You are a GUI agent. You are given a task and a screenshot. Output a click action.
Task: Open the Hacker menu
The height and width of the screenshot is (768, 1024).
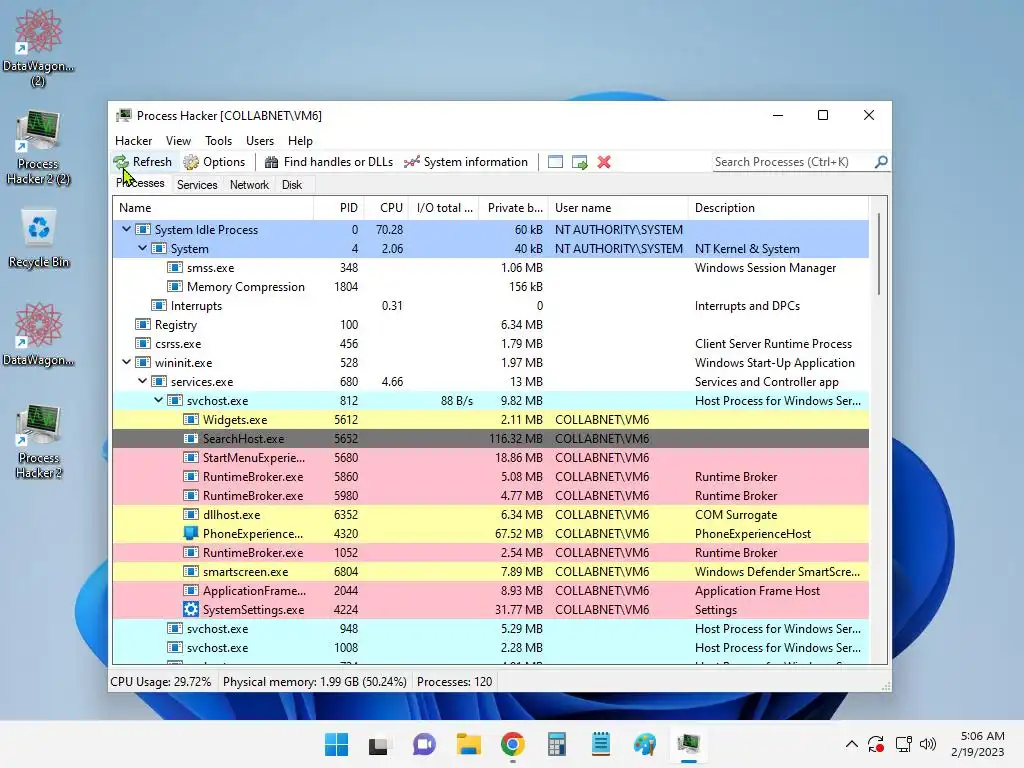[133, 140]
